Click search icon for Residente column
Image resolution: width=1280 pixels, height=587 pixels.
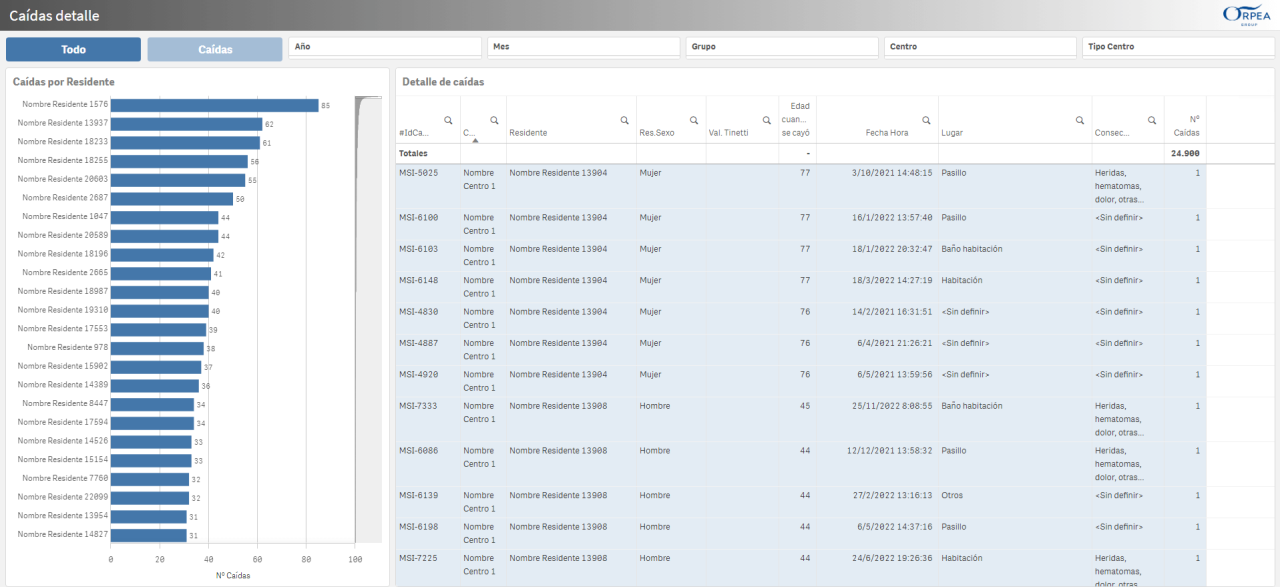(625, 120)
